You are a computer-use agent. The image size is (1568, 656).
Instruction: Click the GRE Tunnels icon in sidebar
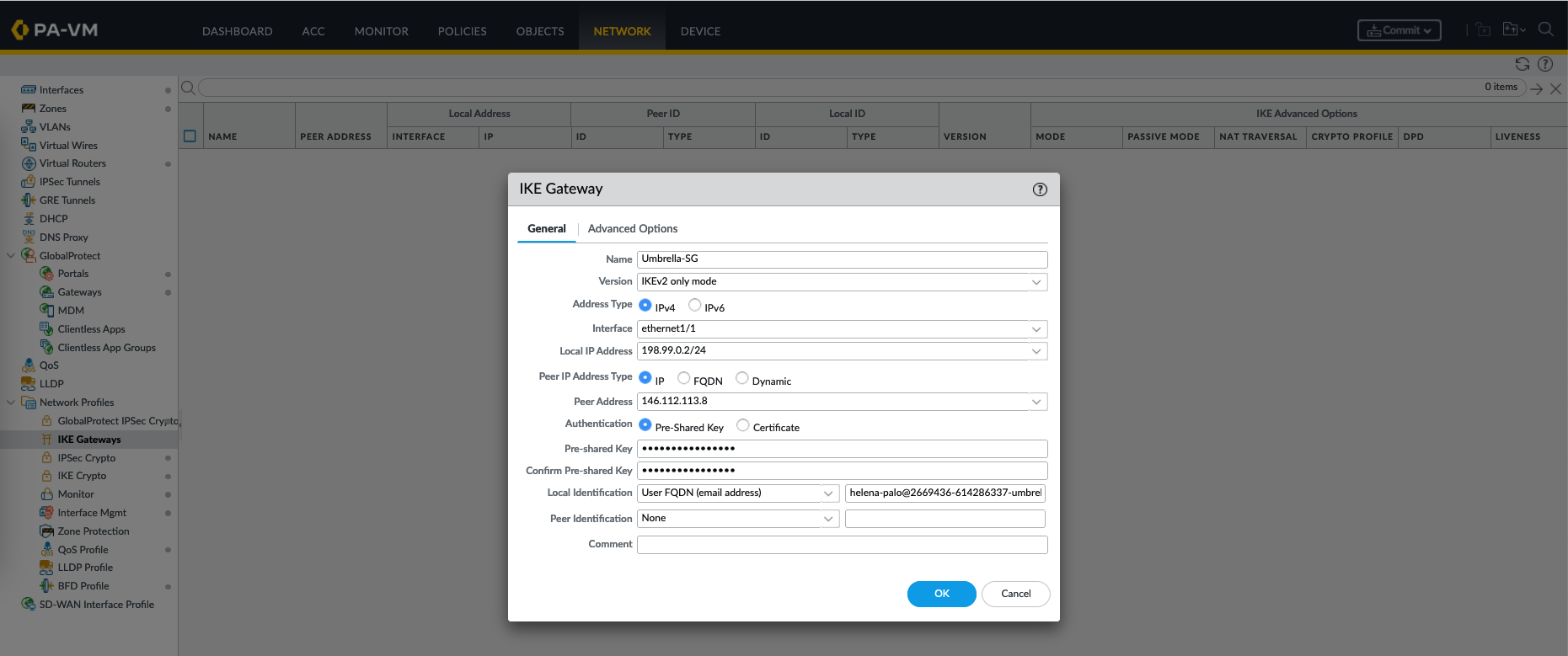pos(29,200)
